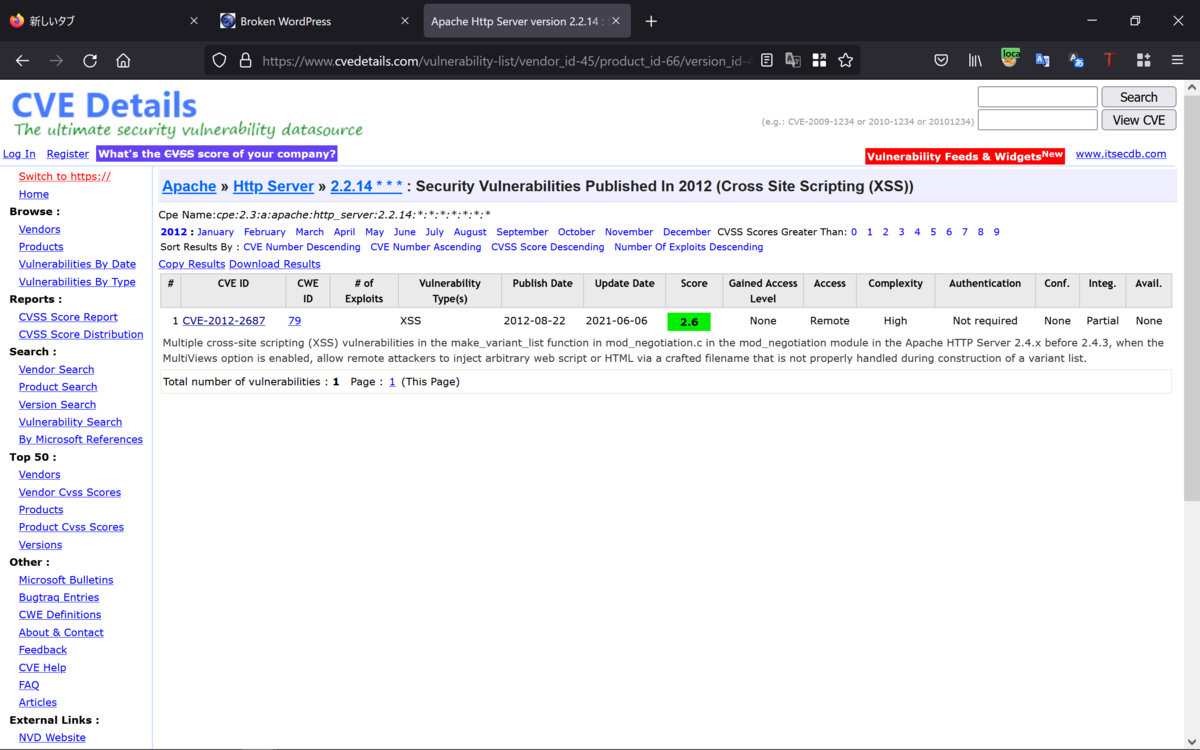Sort by CVSS Score Descending
1200x750 pixels.
[548, 247]
